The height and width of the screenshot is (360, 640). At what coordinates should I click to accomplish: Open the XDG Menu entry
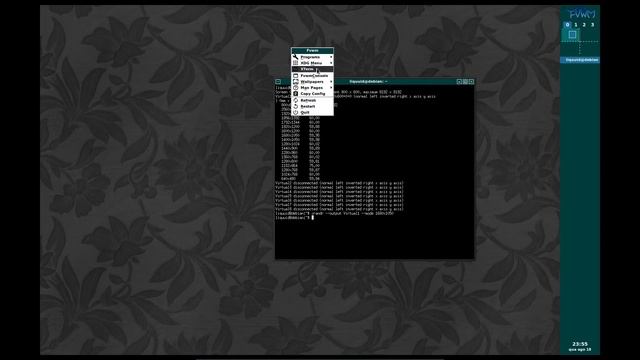pyautogui.click(x=312, y=63)
